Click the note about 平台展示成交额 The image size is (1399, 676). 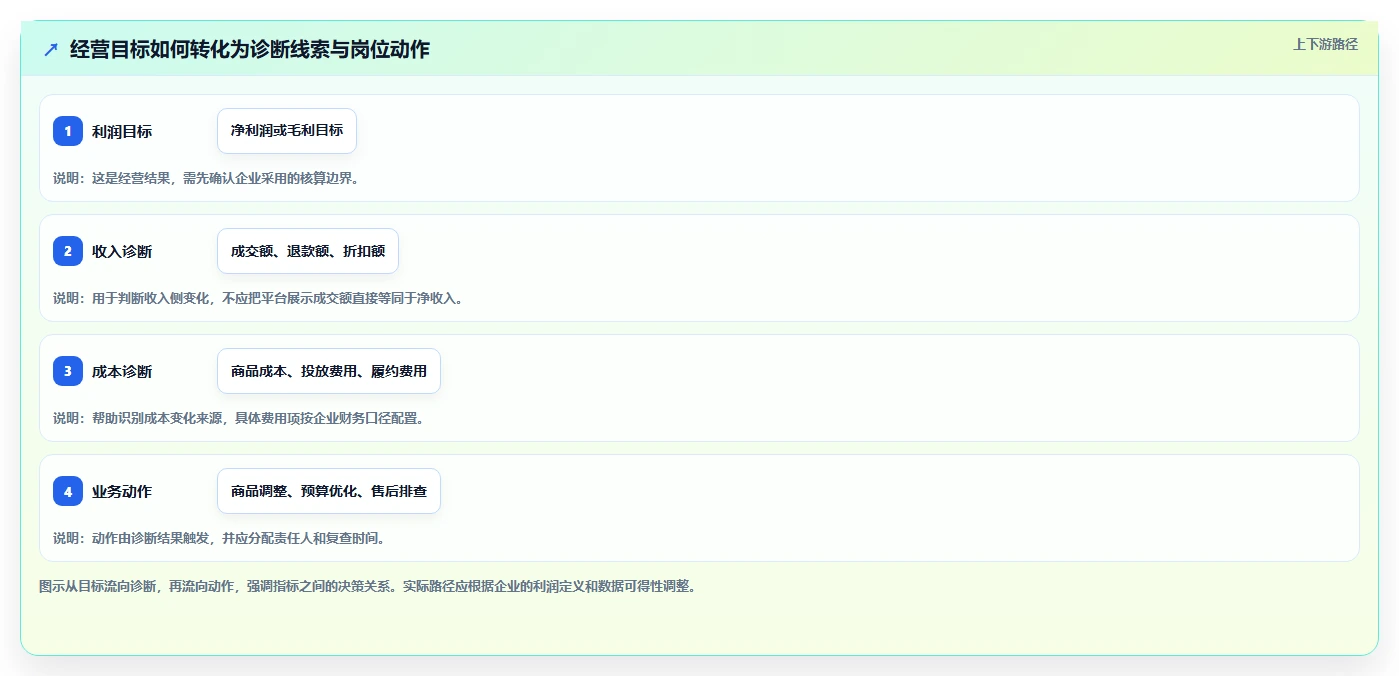click(258, 298)
